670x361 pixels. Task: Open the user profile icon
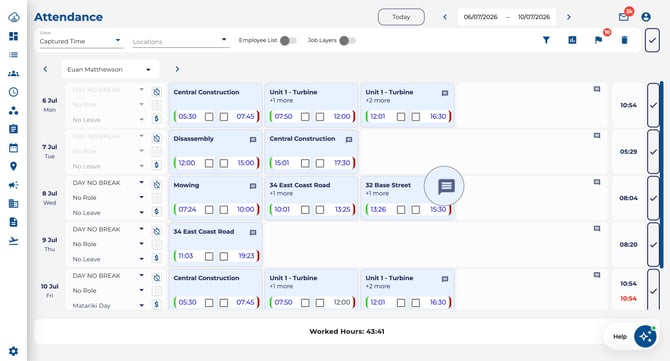pyautogui.click(x=646, y=17)
